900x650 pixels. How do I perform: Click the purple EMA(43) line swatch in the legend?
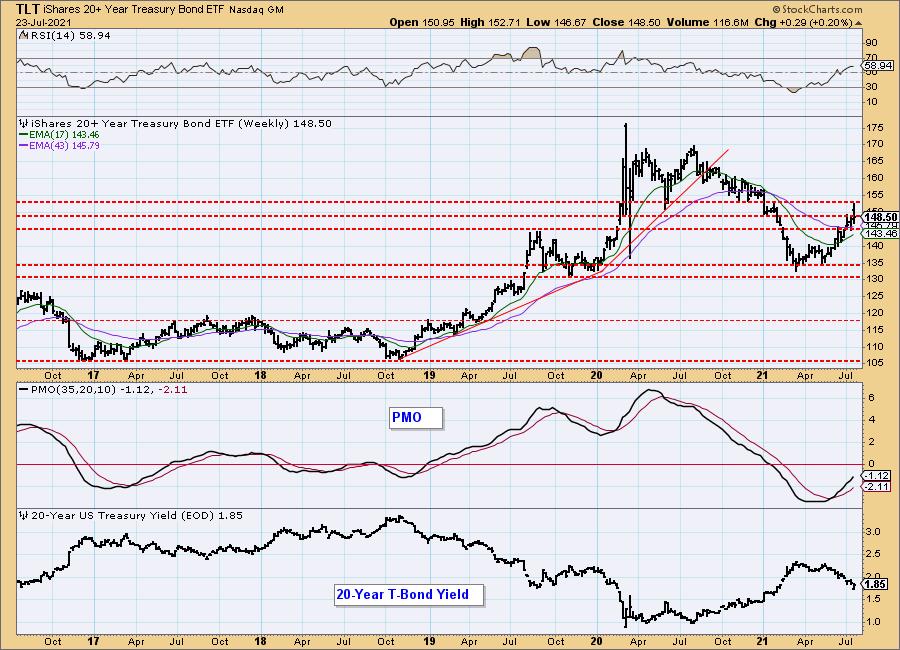click(24, 146)
